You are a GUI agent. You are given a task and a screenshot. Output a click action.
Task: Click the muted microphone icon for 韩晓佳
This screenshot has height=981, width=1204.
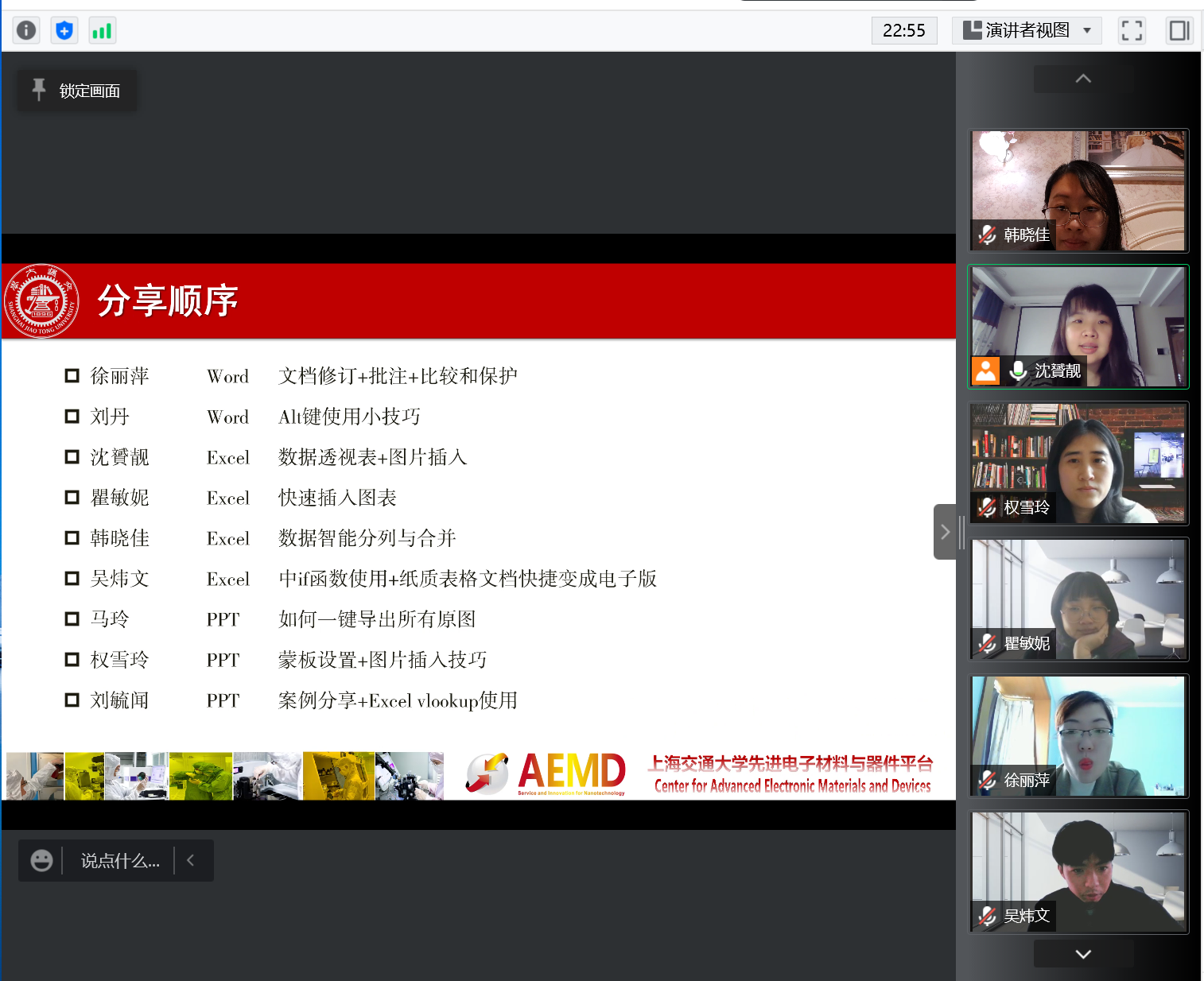click(988, 235)
